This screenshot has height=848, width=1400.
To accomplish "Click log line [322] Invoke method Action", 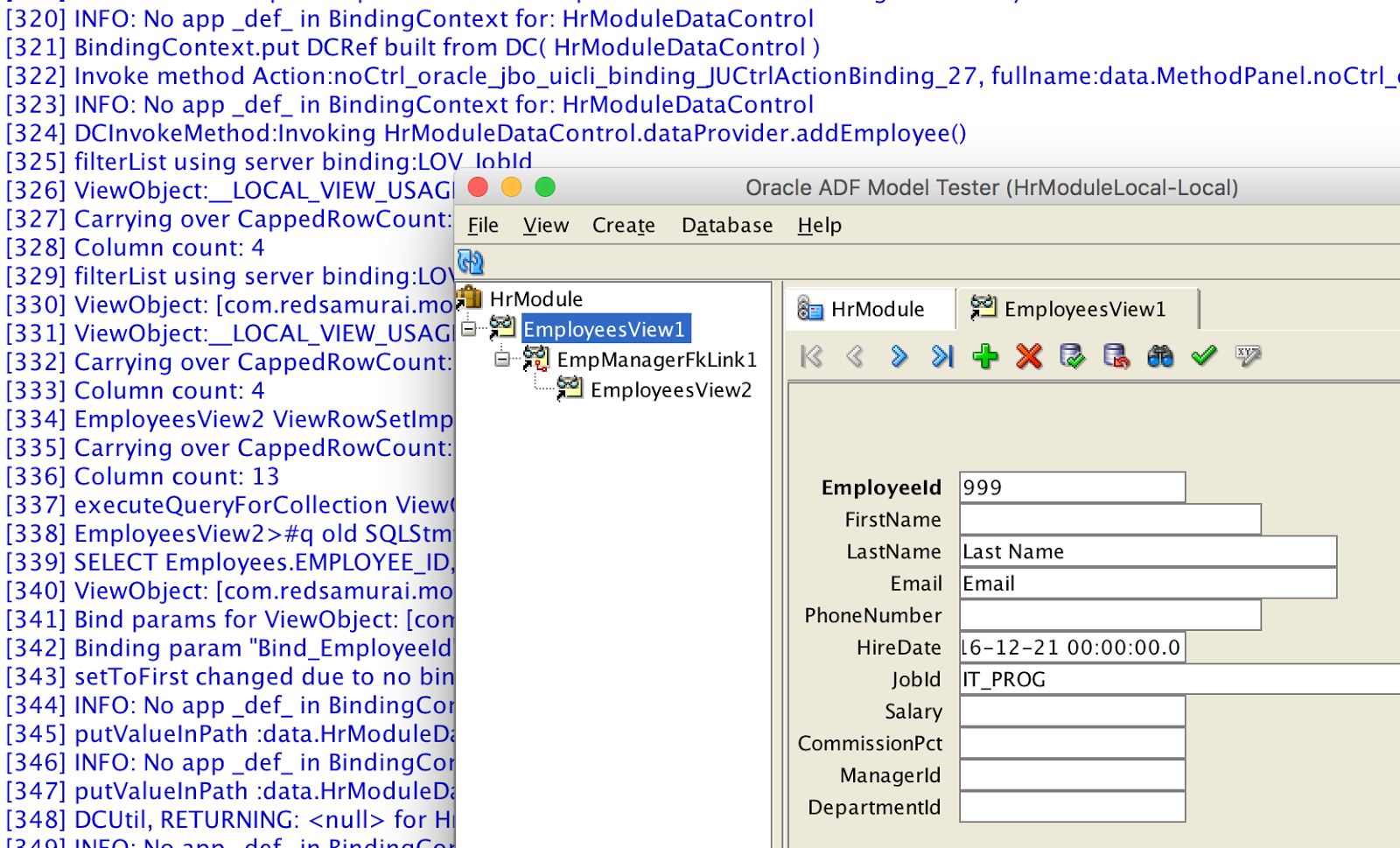I will point(703,76).
